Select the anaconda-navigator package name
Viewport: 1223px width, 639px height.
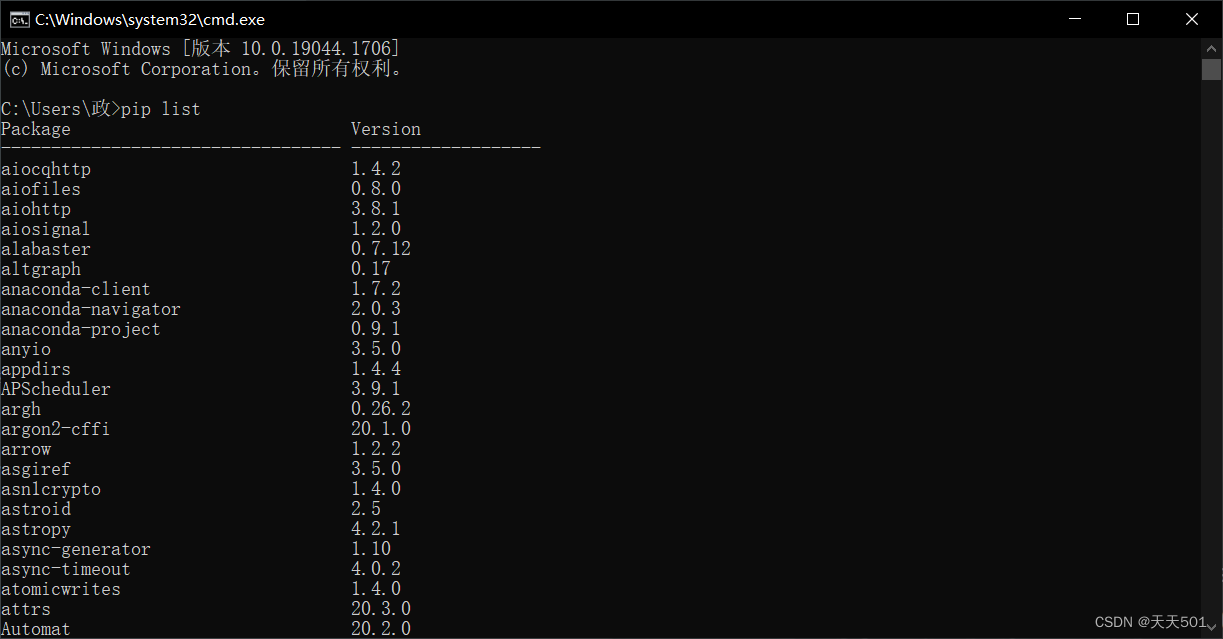pyautogui.click(x=91, y=309)
